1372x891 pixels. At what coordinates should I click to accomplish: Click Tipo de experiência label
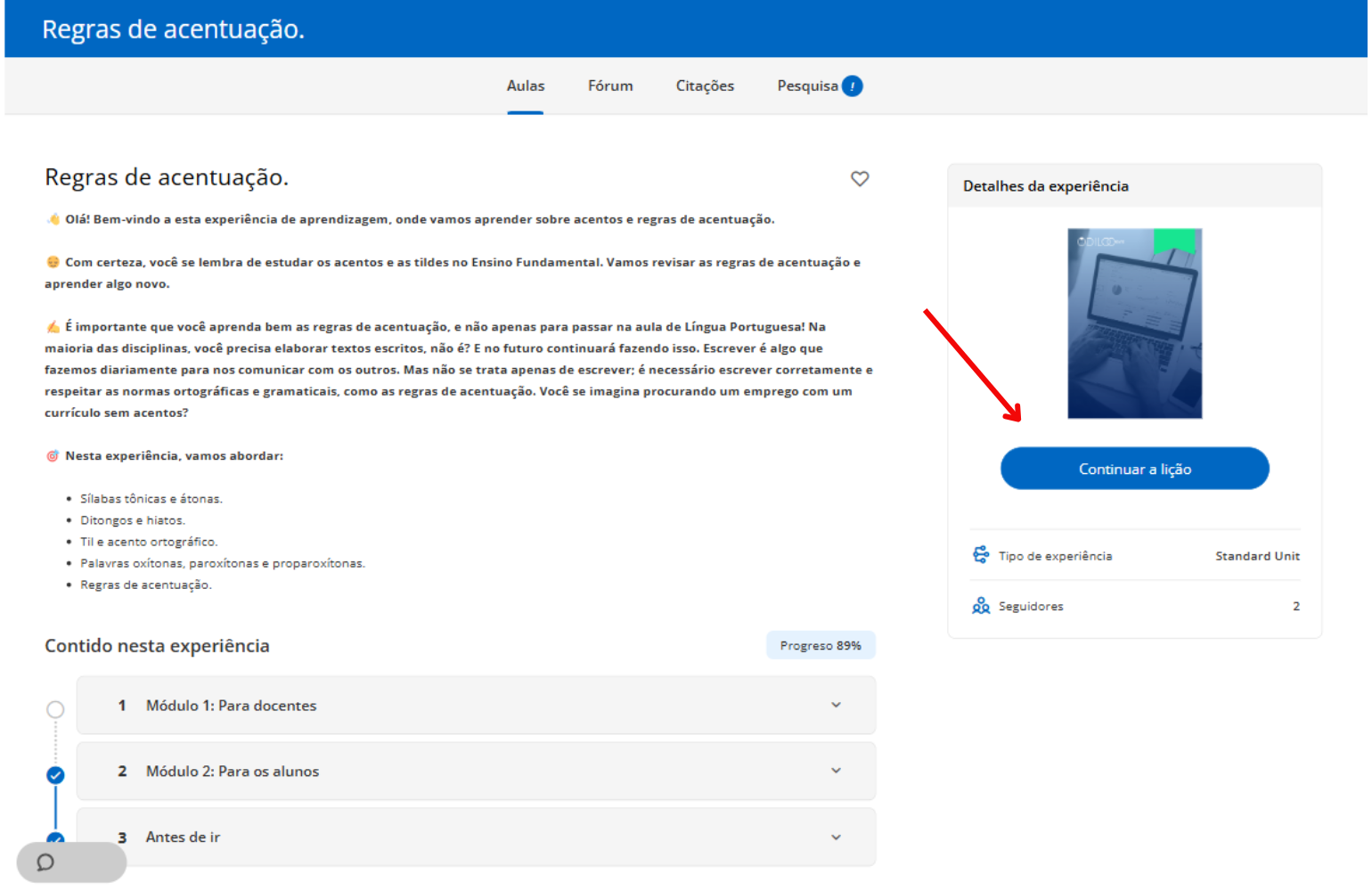pyautogui.click(x=1055, y=556)
